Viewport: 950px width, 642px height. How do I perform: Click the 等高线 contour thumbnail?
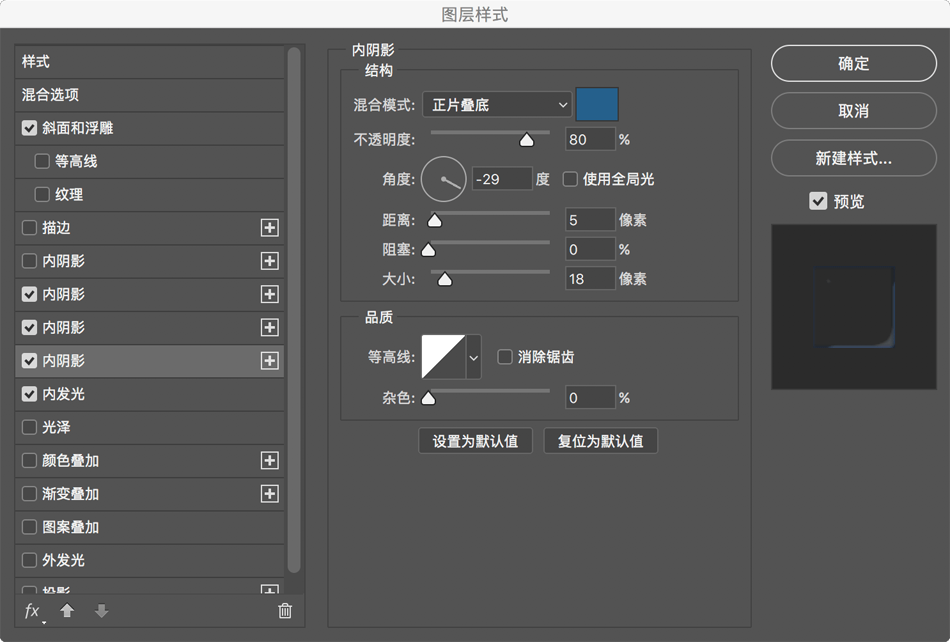pos(443,357)
